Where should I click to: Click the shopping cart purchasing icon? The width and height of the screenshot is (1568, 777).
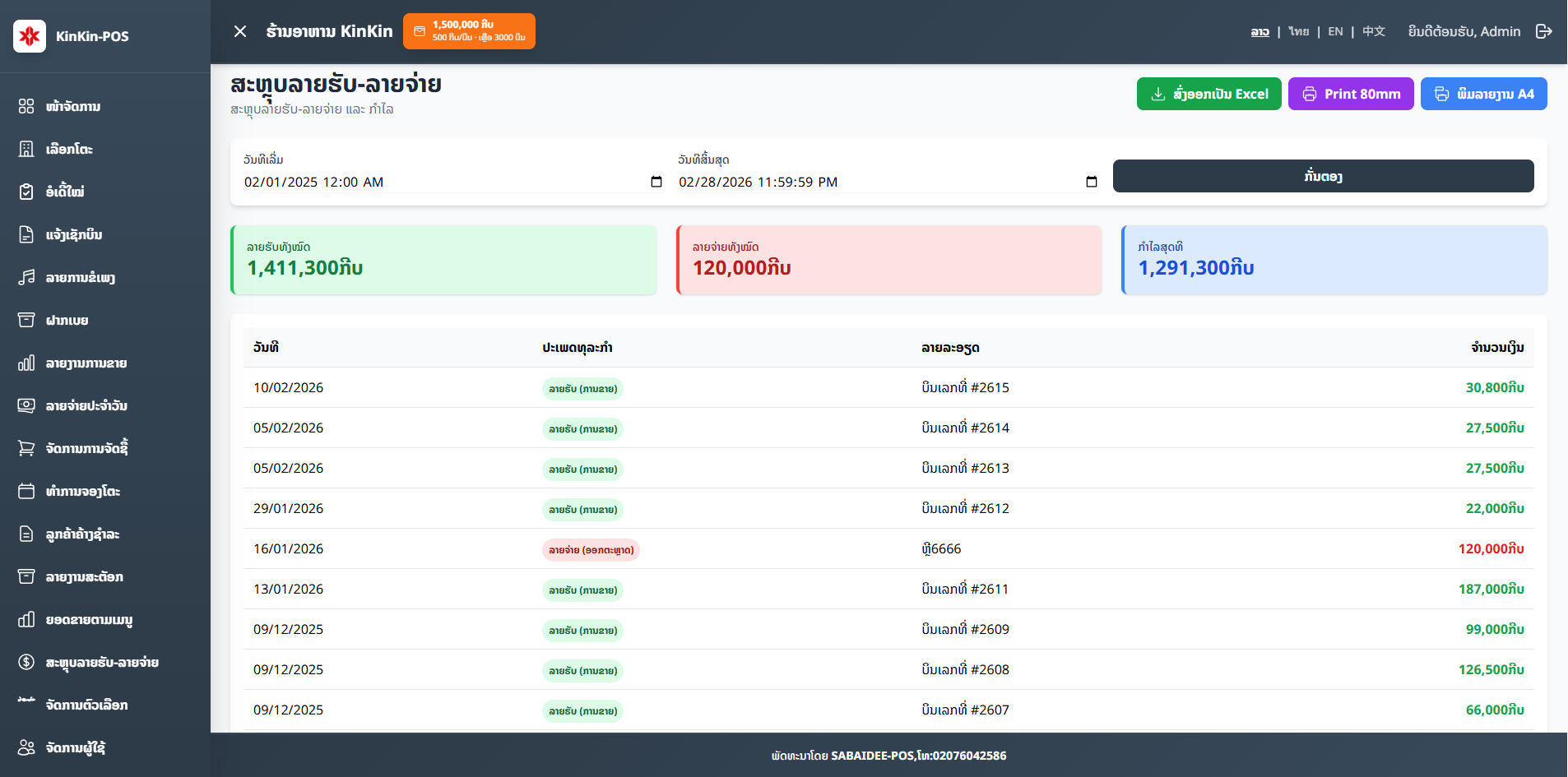pos(26,448)
